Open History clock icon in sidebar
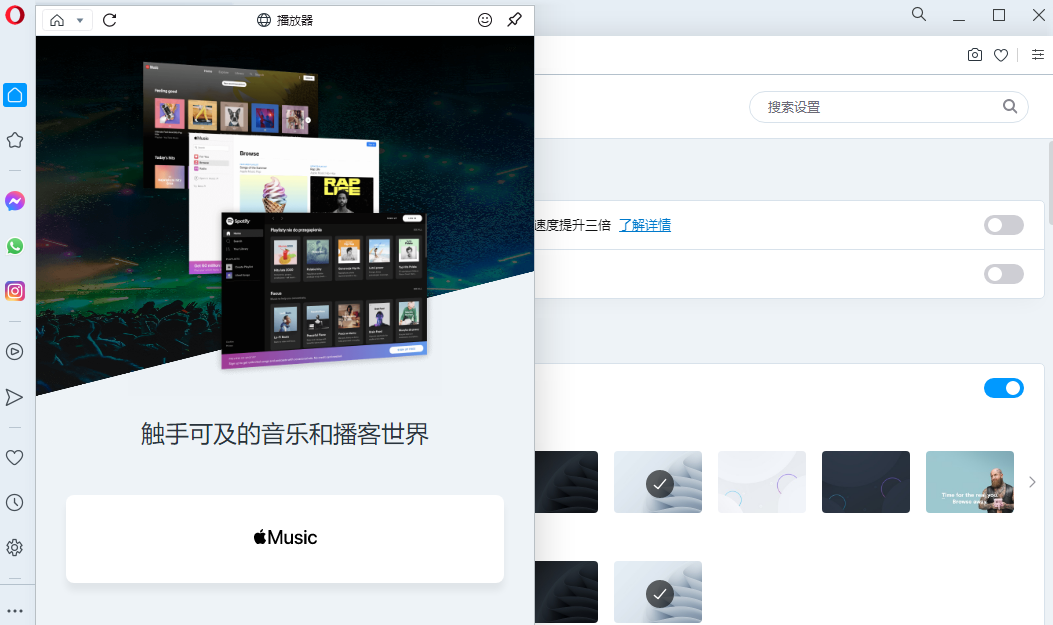The image size is (1053, 625). (15, 502)
